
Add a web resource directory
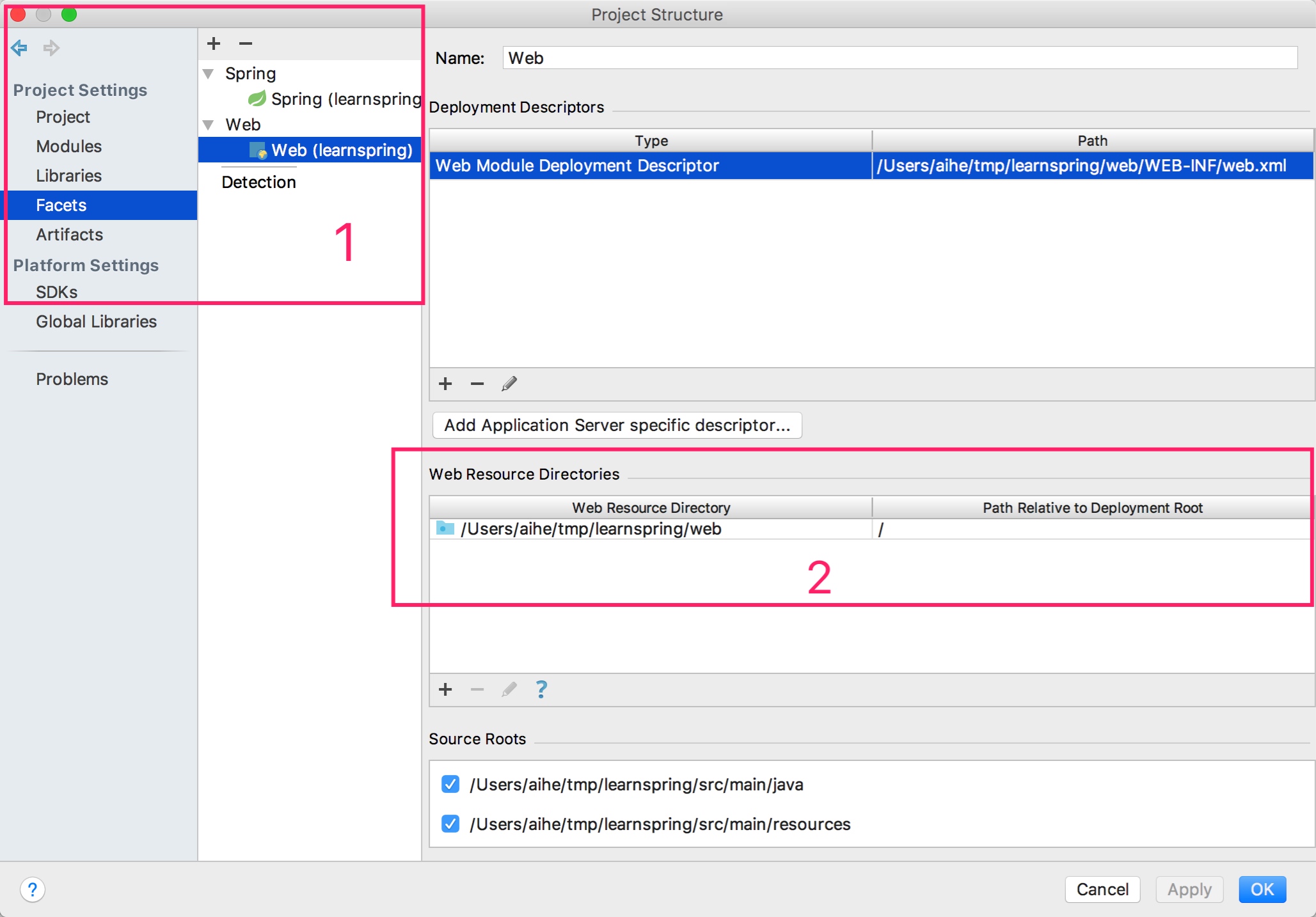click(x=445, y=689)
